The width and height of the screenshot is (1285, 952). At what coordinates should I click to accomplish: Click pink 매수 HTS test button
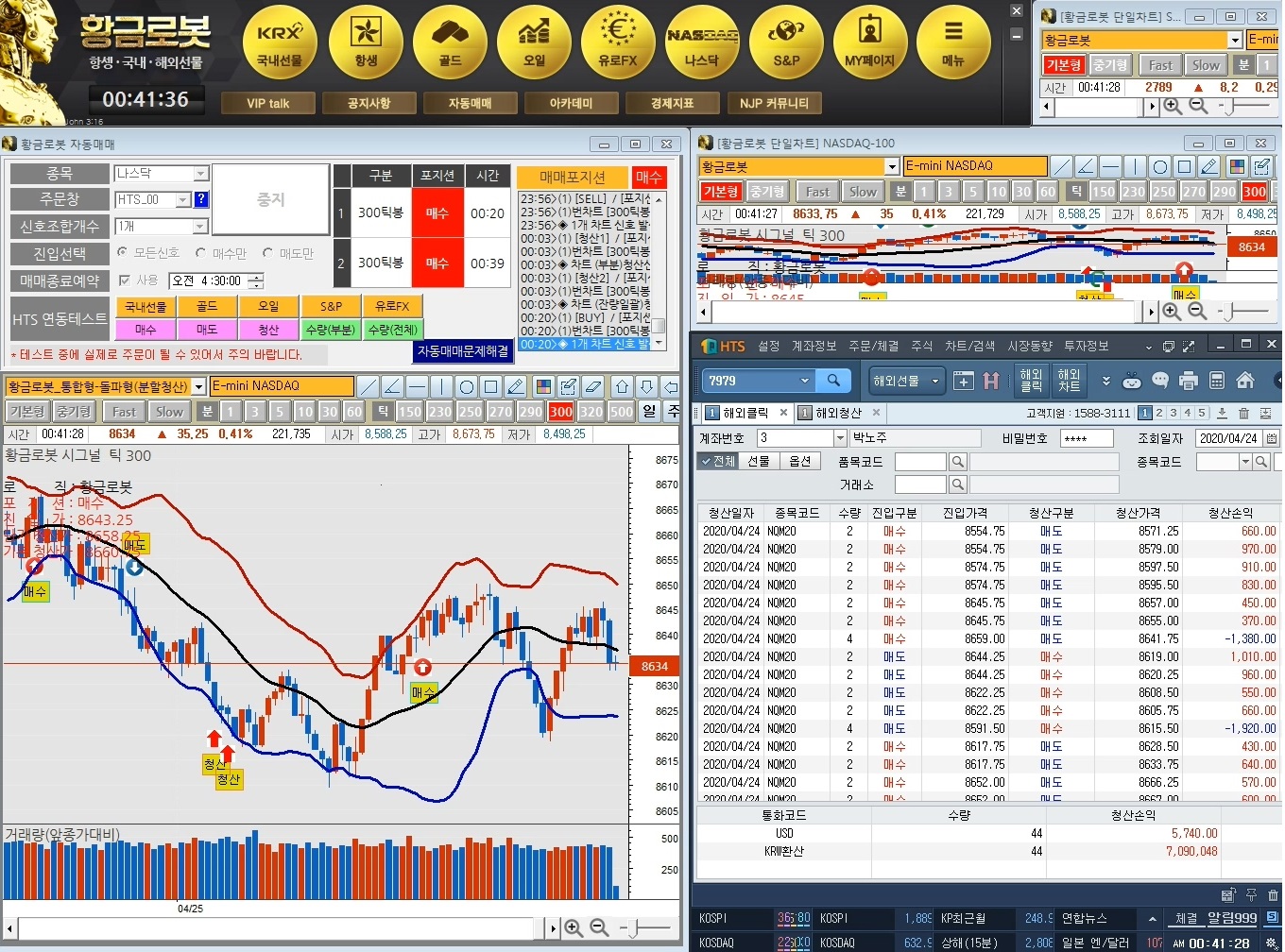[146, 330]
